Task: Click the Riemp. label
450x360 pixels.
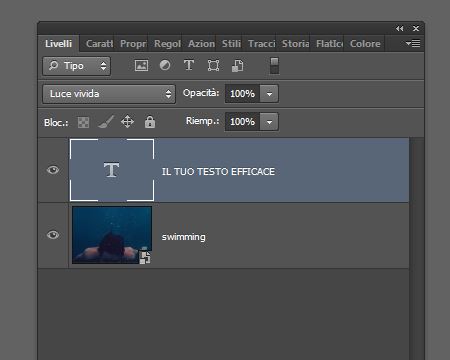Action: (202, 121)
